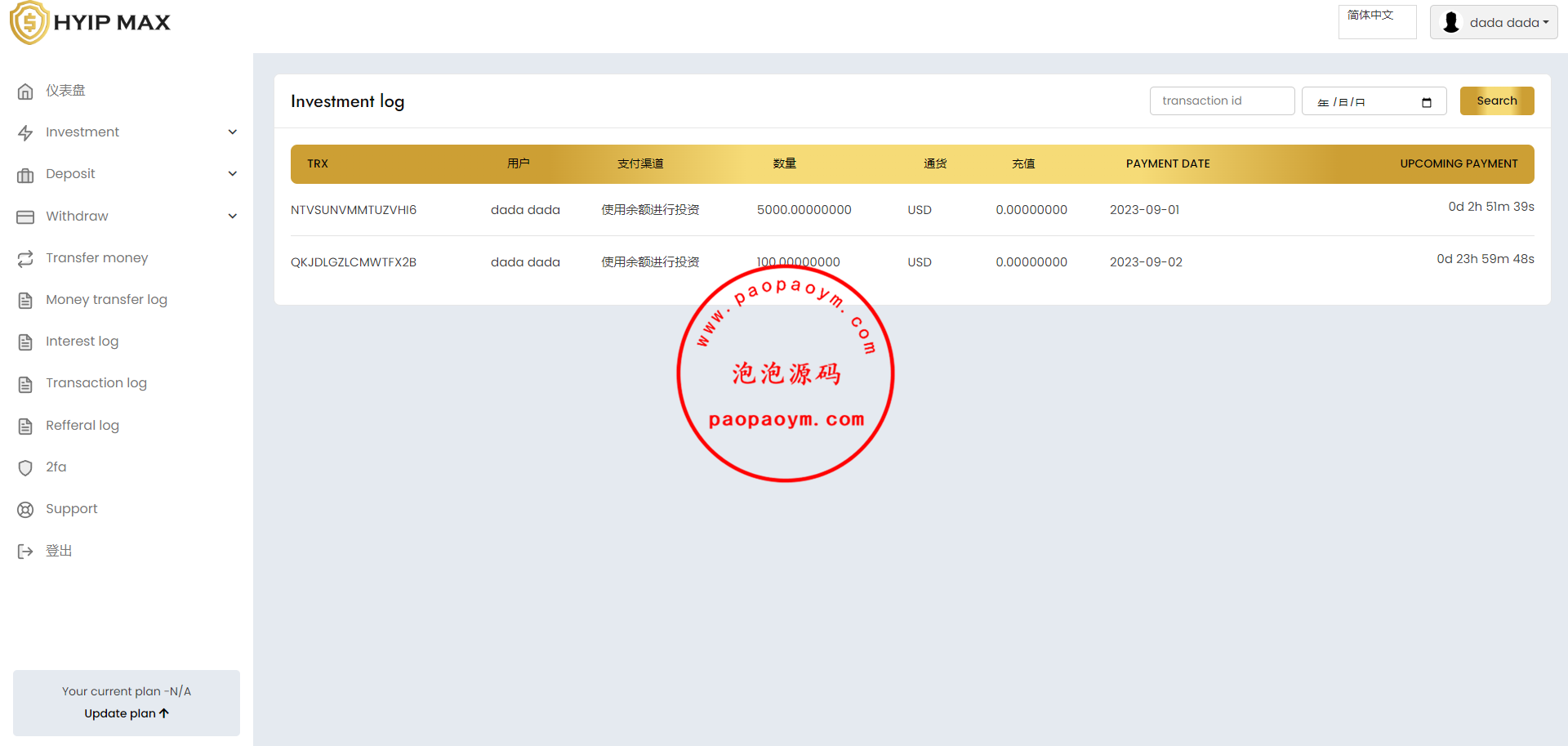Focus the transaction id input field
Screen dimensions: 1568x746
1222,101
